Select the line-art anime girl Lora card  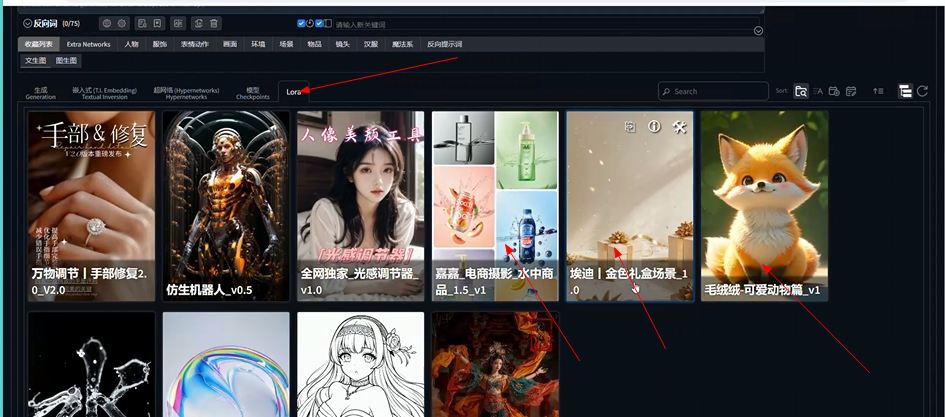click(360, 364)
